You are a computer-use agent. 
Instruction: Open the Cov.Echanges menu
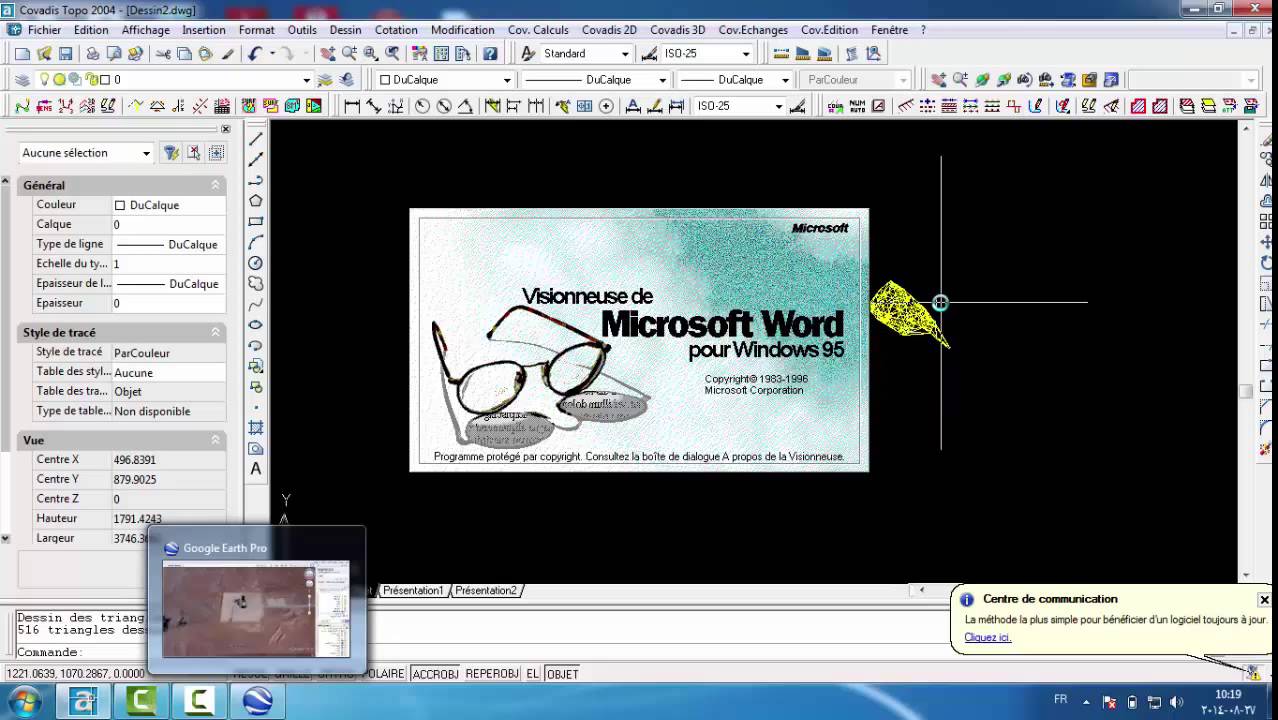point(753,30)
